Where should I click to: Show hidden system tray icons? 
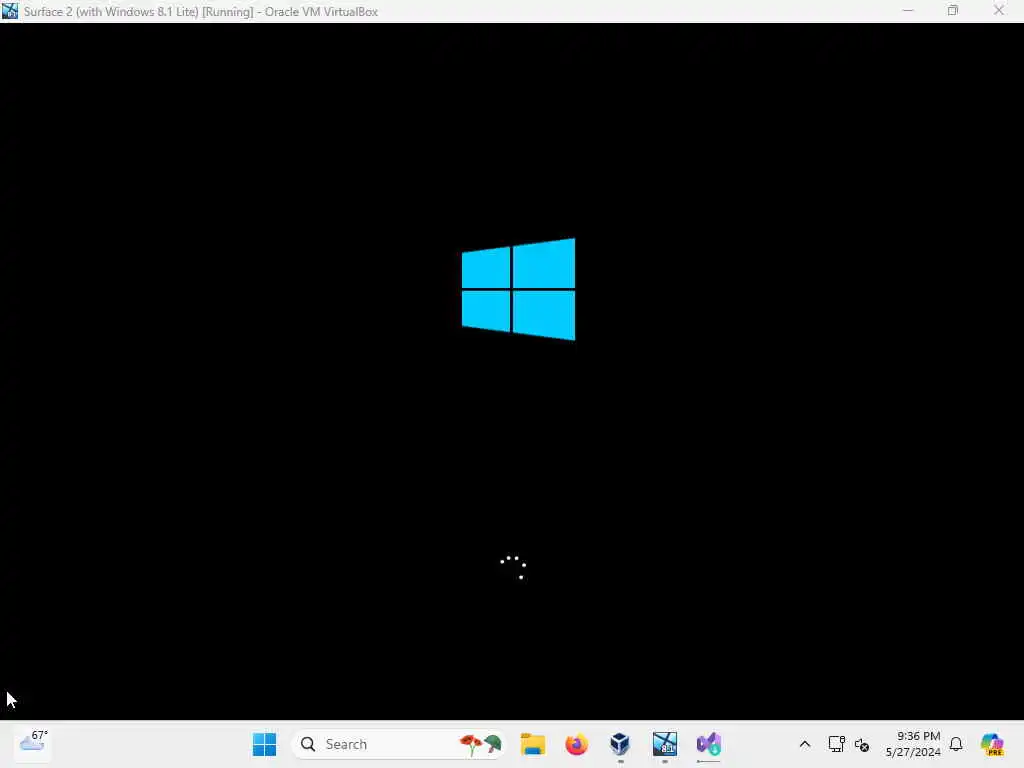(805, 744)
